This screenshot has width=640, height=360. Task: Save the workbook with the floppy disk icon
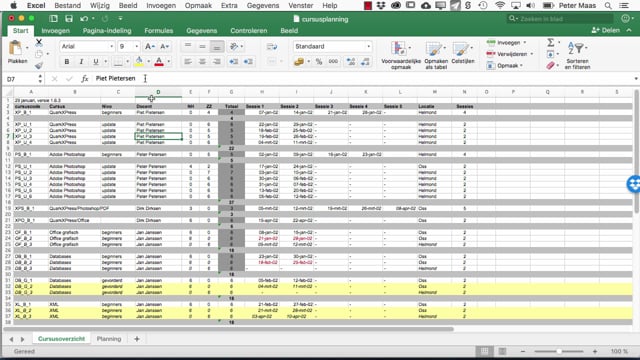(69, 19)
